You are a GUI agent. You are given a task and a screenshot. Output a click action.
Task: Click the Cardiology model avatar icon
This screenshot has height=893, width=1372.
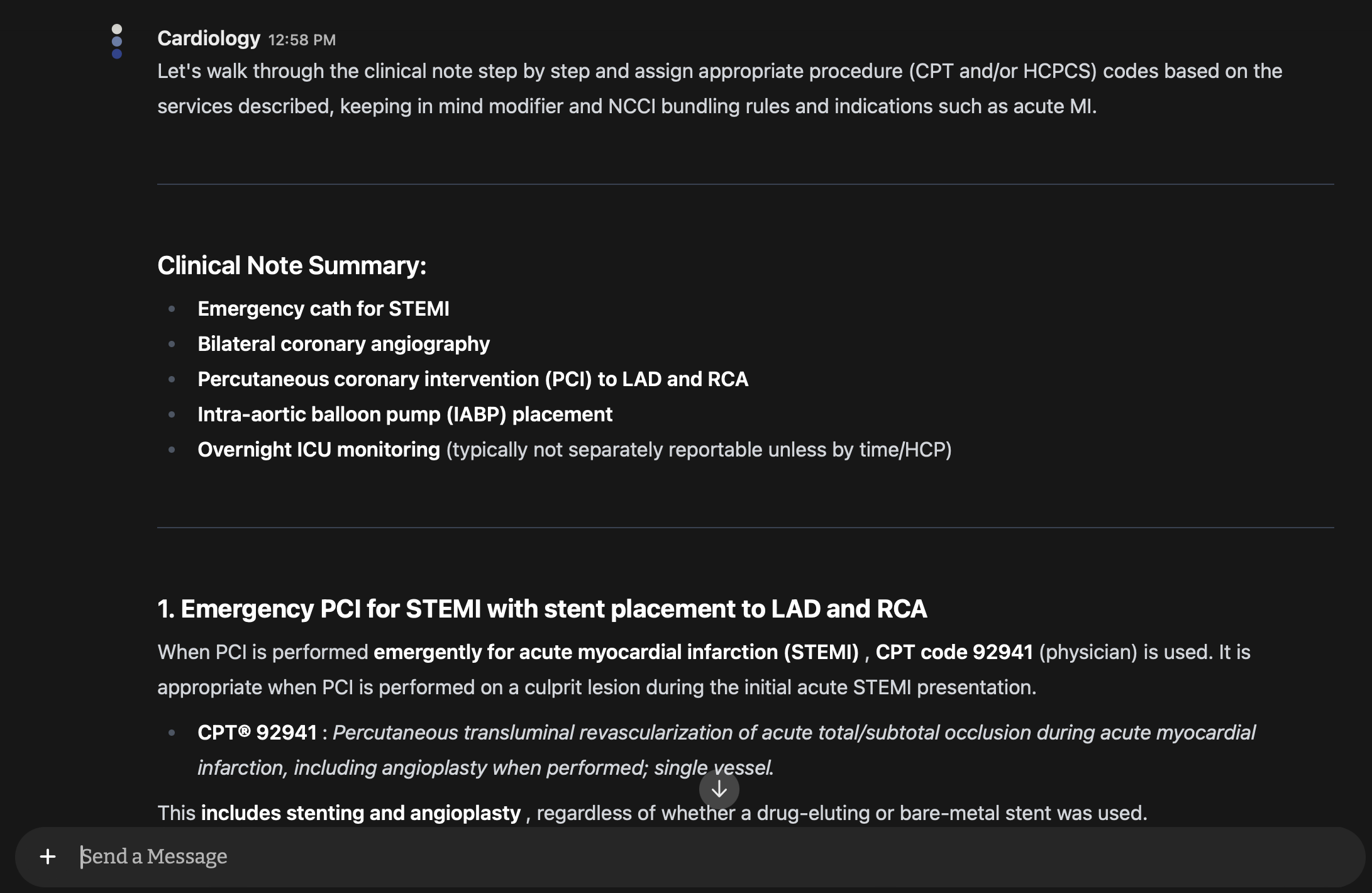[117, 42]
